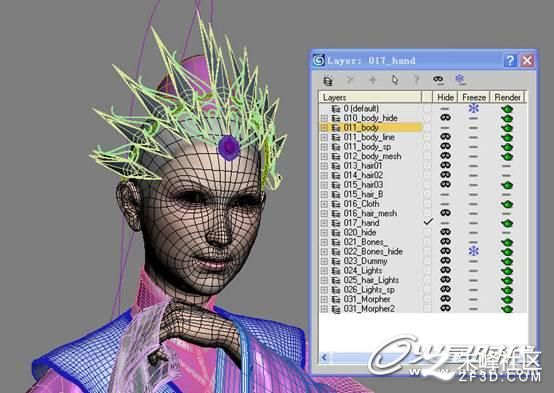The height and width of the screenshot is (393, 554).
Task: Expand the 031_Morpher2 layer
Action: [x=324, y=309]
